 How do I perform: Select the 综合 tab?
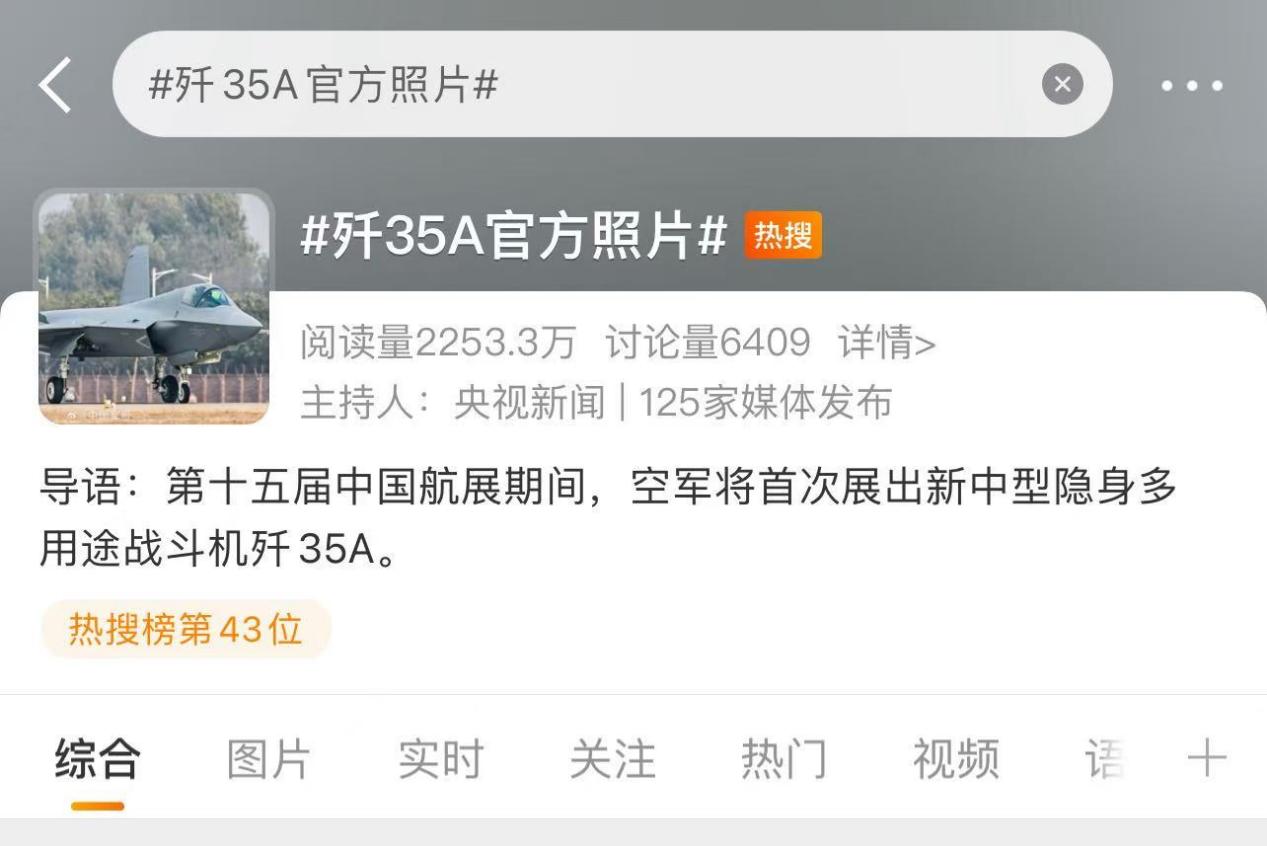click(x=98, y=760)
